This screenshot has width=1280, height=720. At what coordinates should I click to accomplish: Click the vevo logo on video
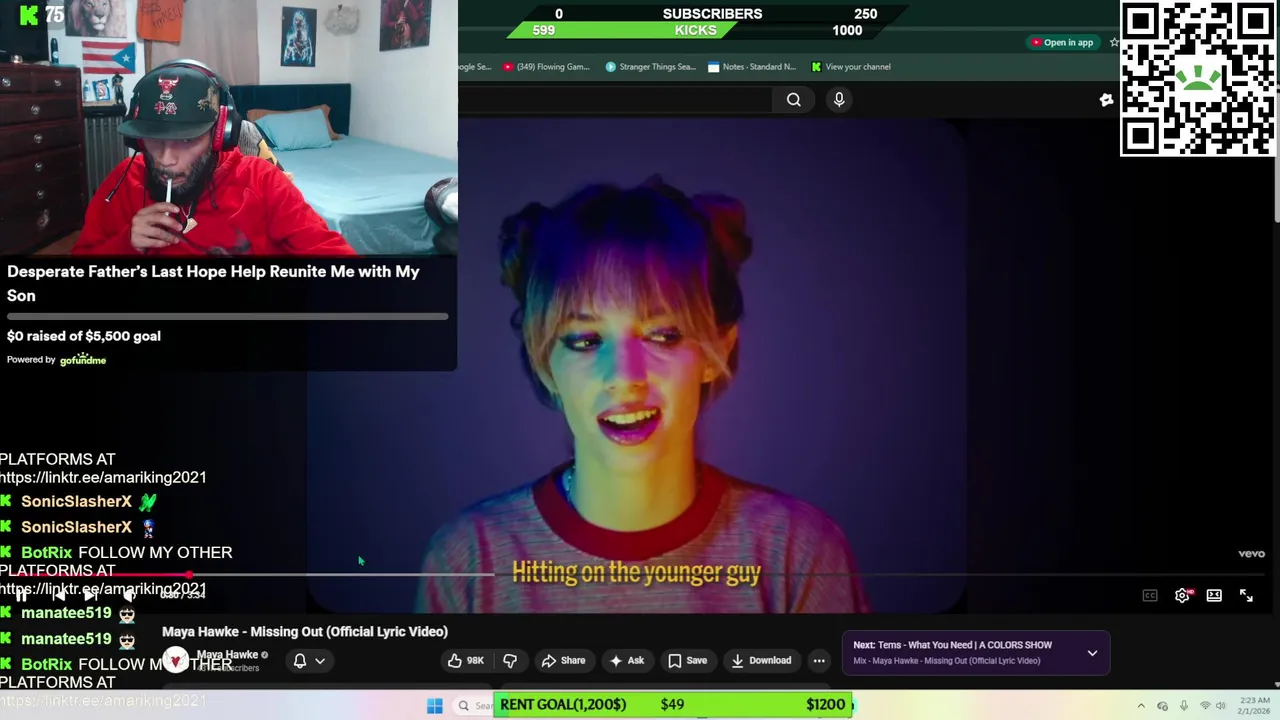1251,553
